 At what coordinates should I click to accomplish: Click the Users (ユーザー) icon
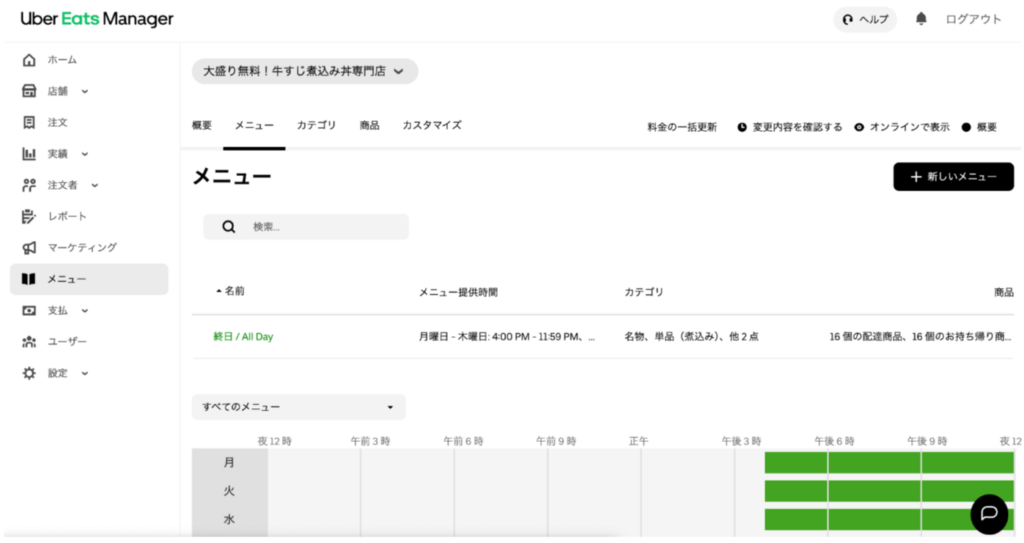(x=29, y=341)
